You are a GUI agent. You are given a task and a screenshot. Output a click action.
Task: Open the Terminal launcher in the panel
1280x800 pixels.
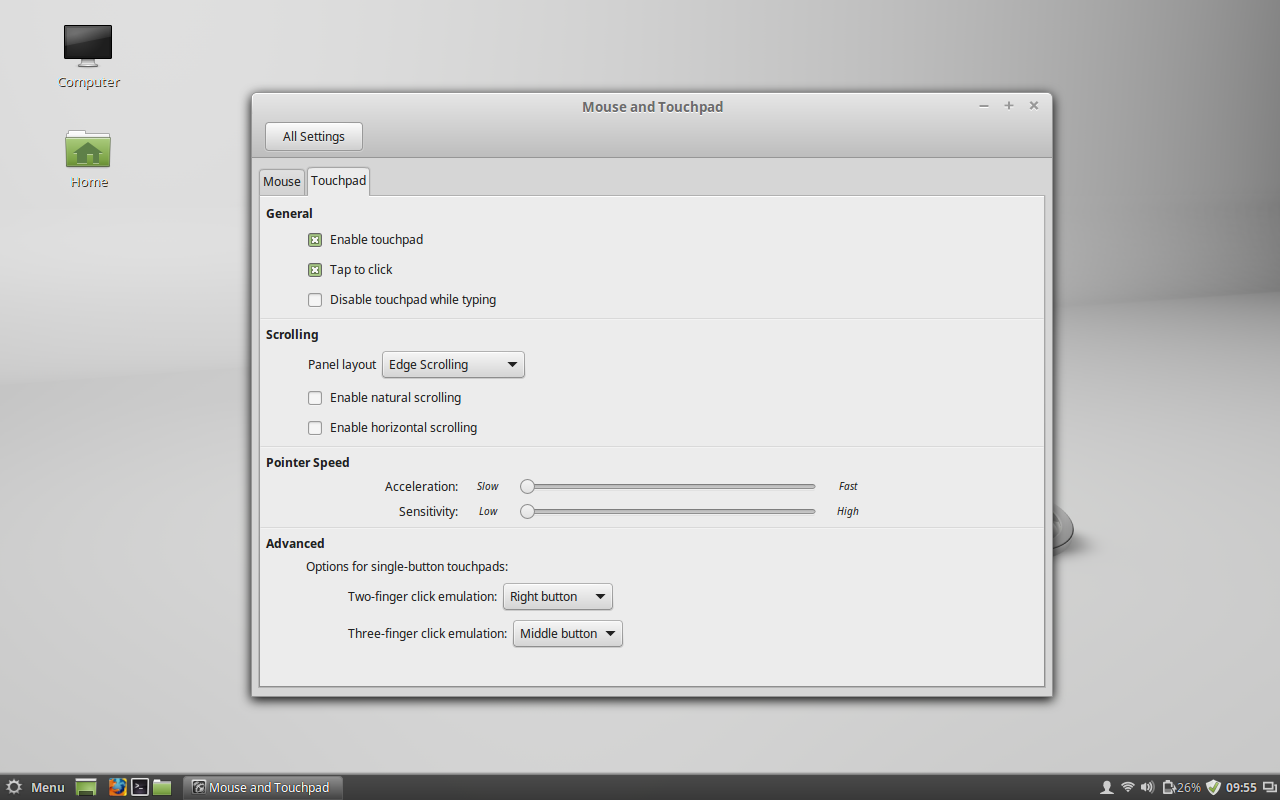141,787
